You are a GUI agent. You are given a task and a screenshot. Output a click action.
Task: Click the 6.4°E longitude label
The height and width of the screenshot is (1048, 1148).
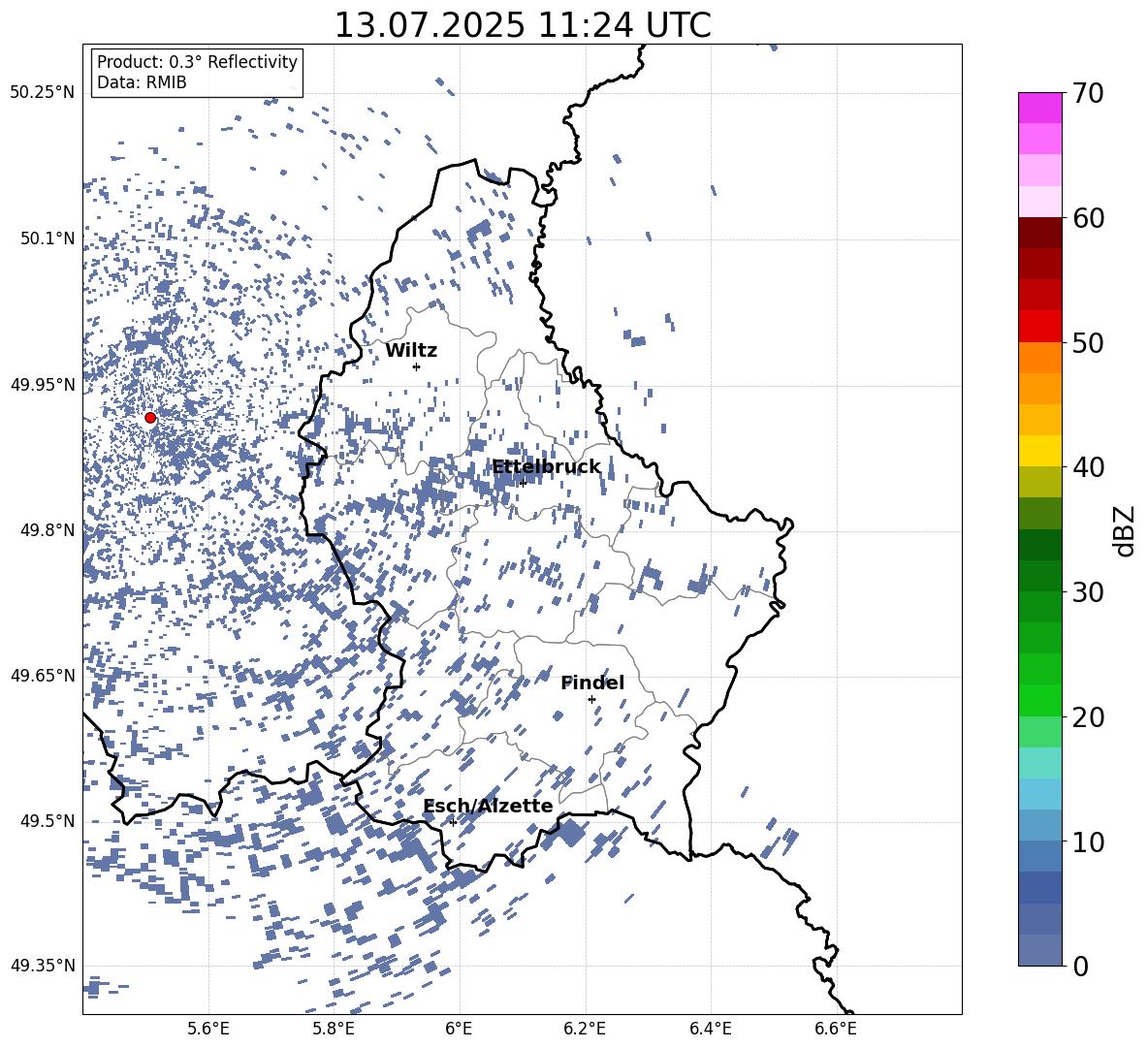point(710,1029)
